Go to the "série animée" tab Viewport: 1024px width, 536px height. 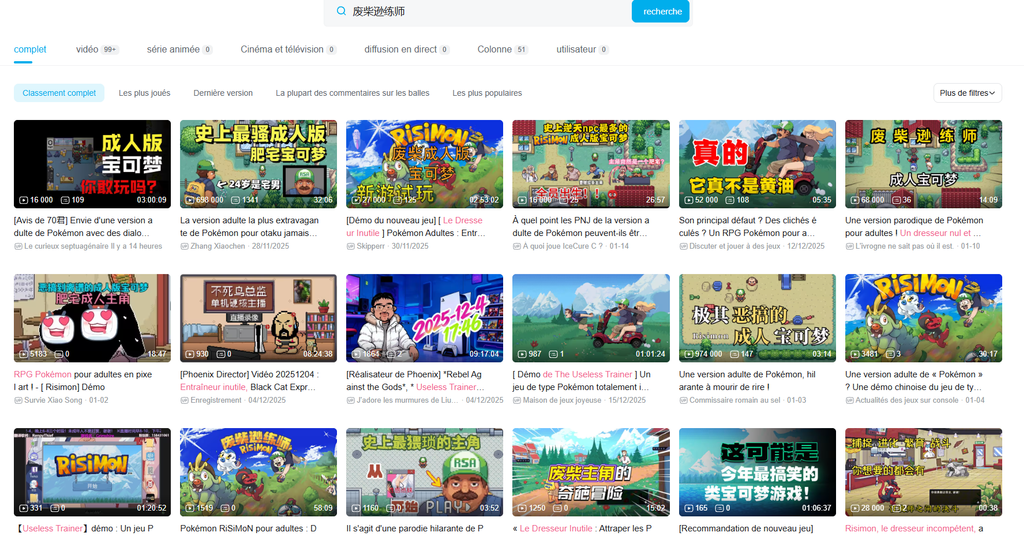coord(172,49)
